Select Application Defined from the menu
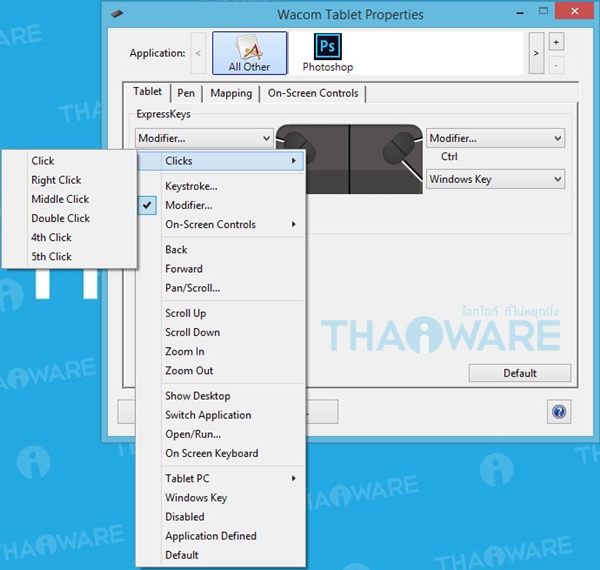This screenshot has height=570, width=600. 220,536
